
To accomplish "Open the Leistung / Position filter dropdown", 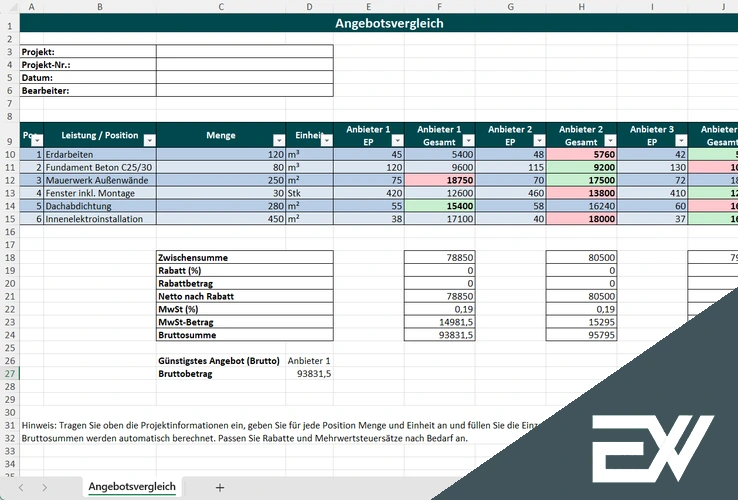I will [x=150, y=140].
